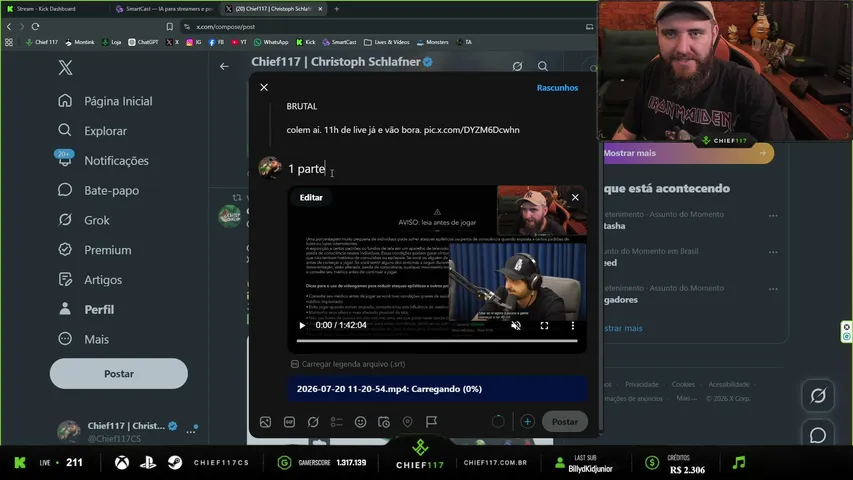Reload the page

click(35, 26)
